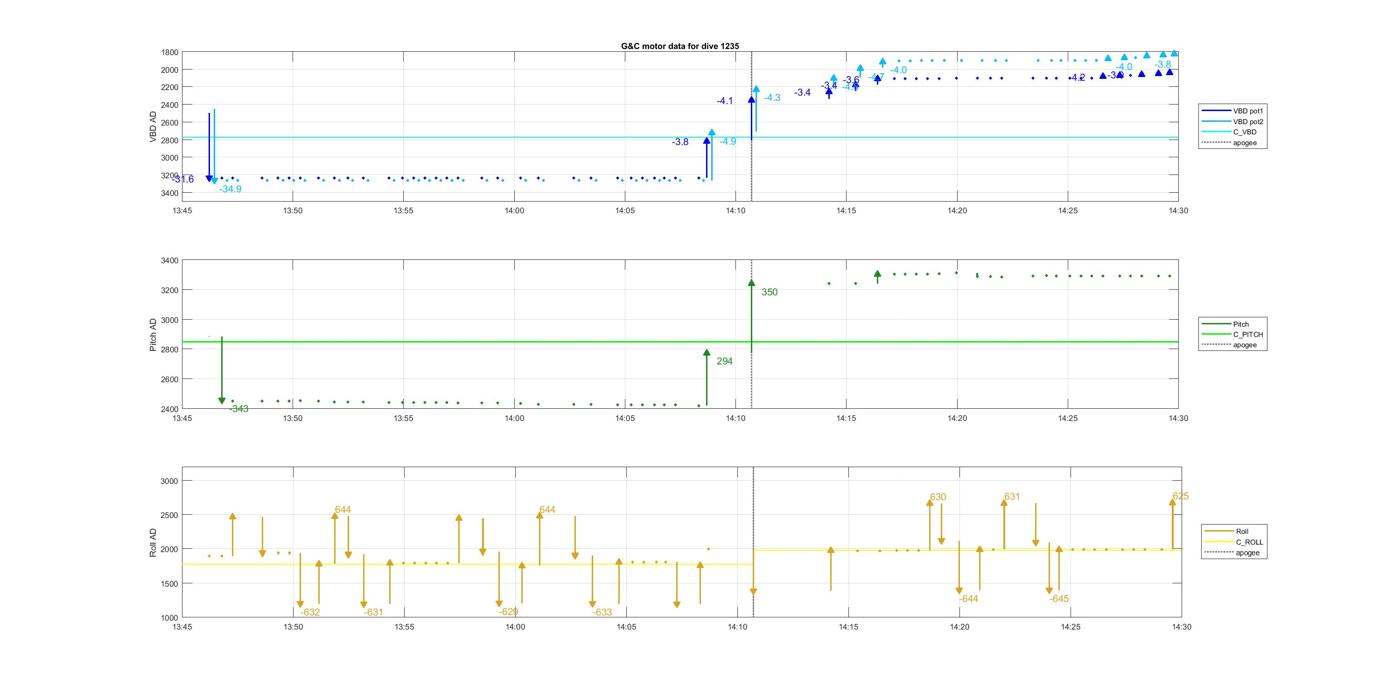This screenshot has width=1400, height=693.
Task: Click the "3400" tick on Pitch axis
Action: click(169, 261)
